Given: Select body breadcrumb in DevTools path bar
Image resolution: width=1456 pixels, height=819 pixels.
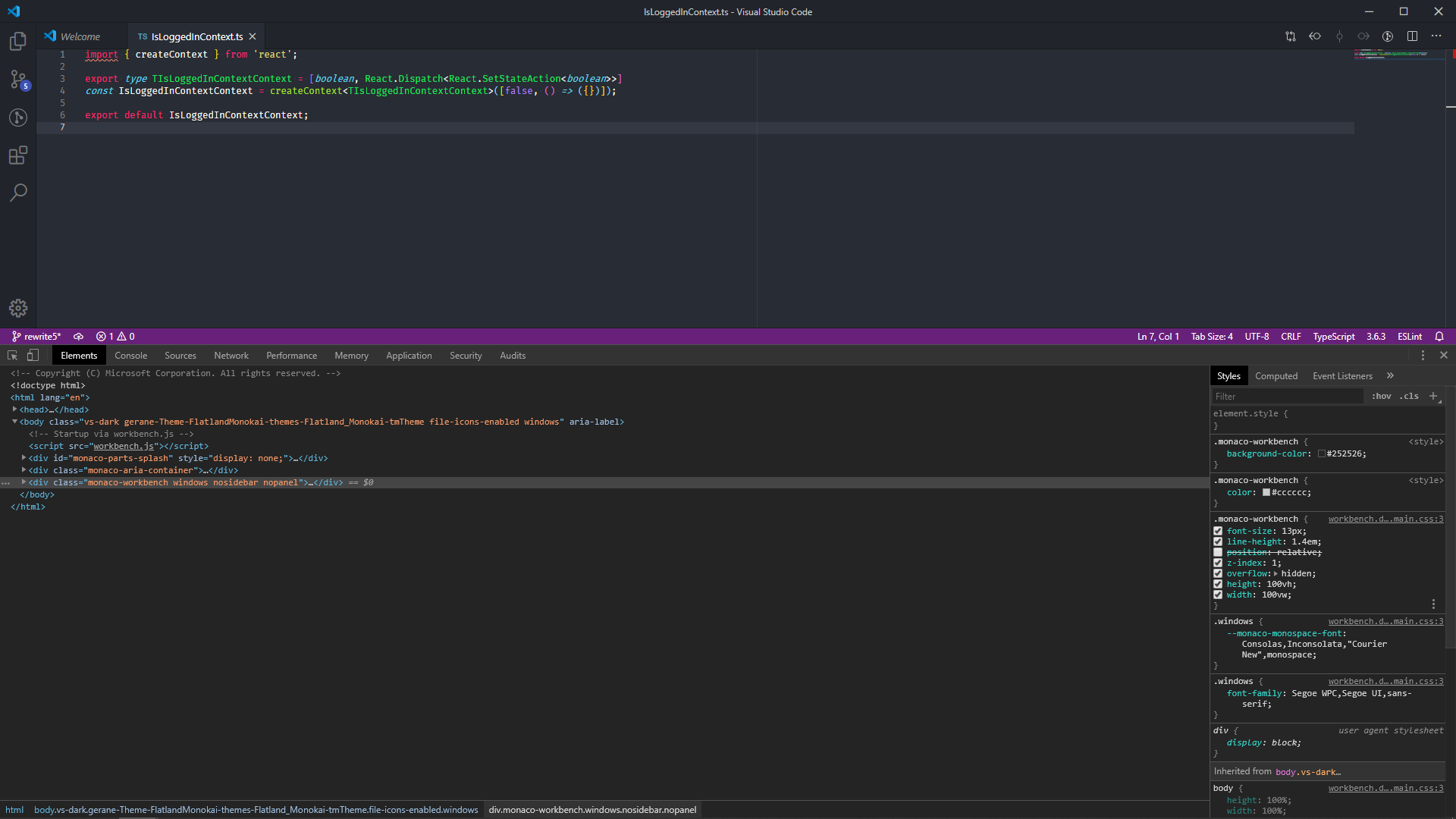Looking at the screenshot, I should (x=256, y=810).
